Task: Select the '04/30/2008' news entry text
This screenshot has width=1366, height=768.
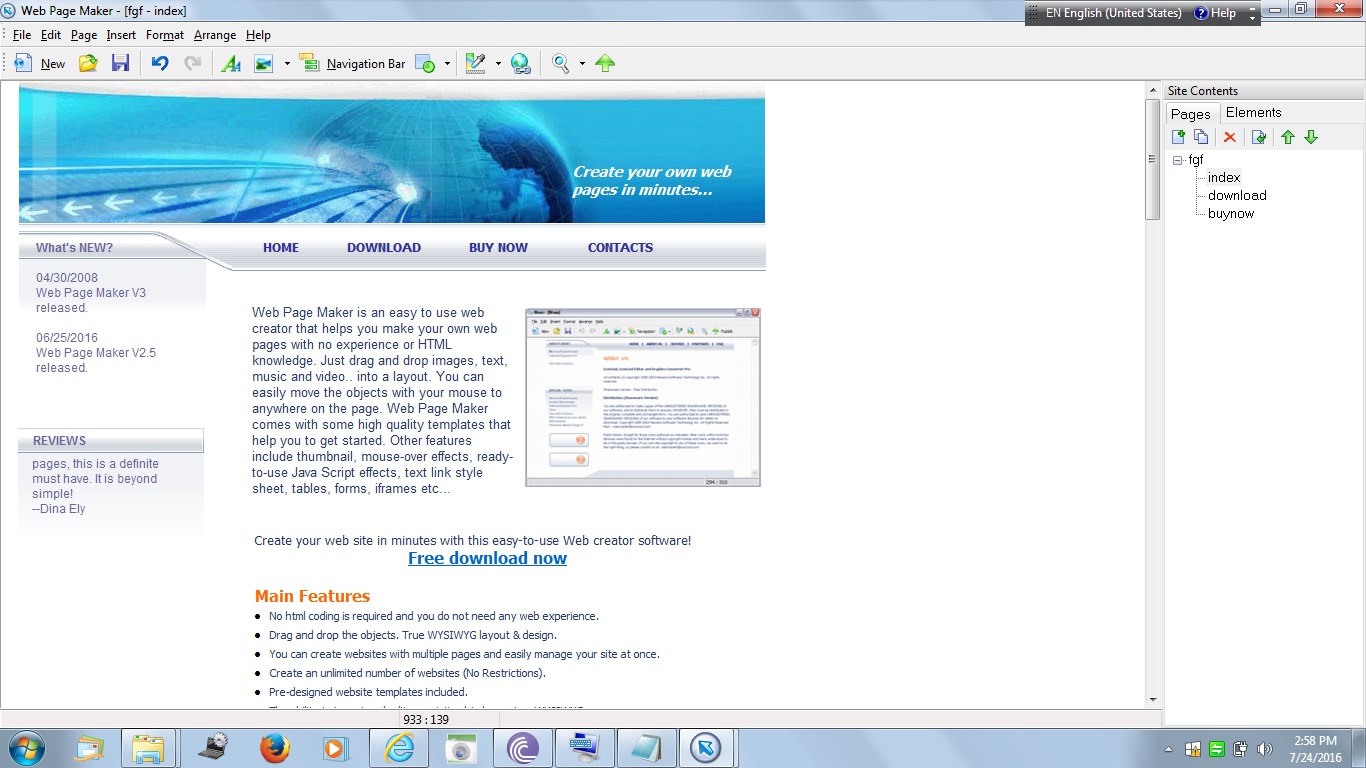Action: pyautogui.click(x=67, y=278)
